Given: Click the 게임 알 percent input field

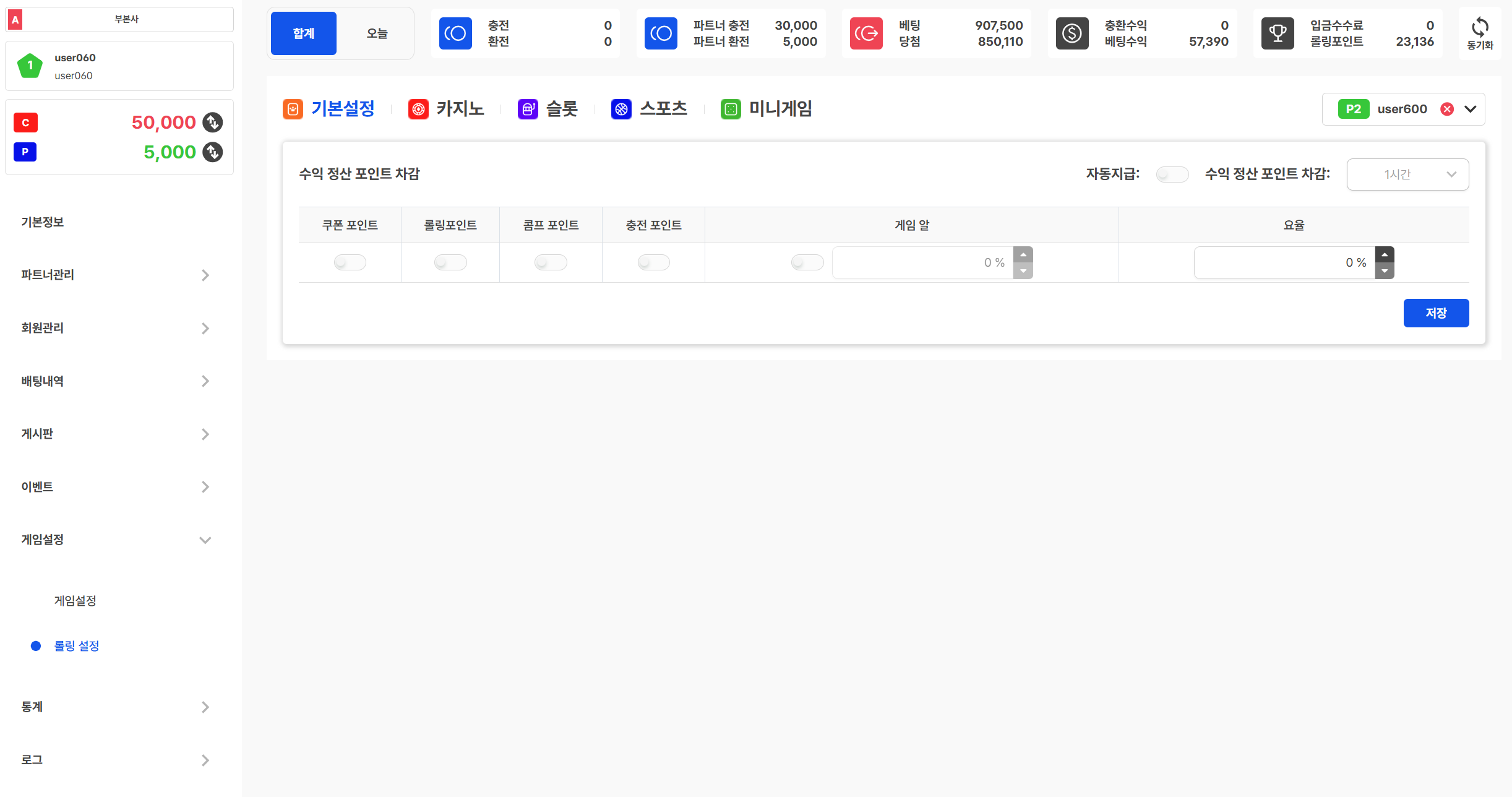Looking at the screenshot, I should 922,262.
